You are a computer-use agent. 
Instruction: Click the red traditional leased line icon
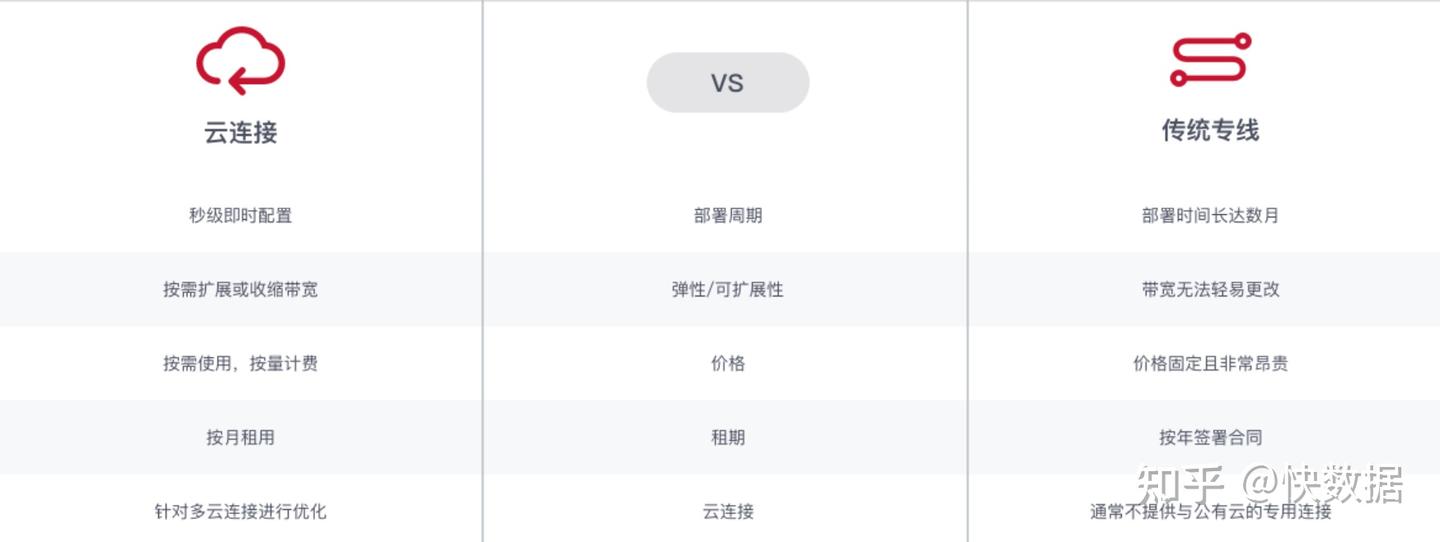click(1210, 60)
